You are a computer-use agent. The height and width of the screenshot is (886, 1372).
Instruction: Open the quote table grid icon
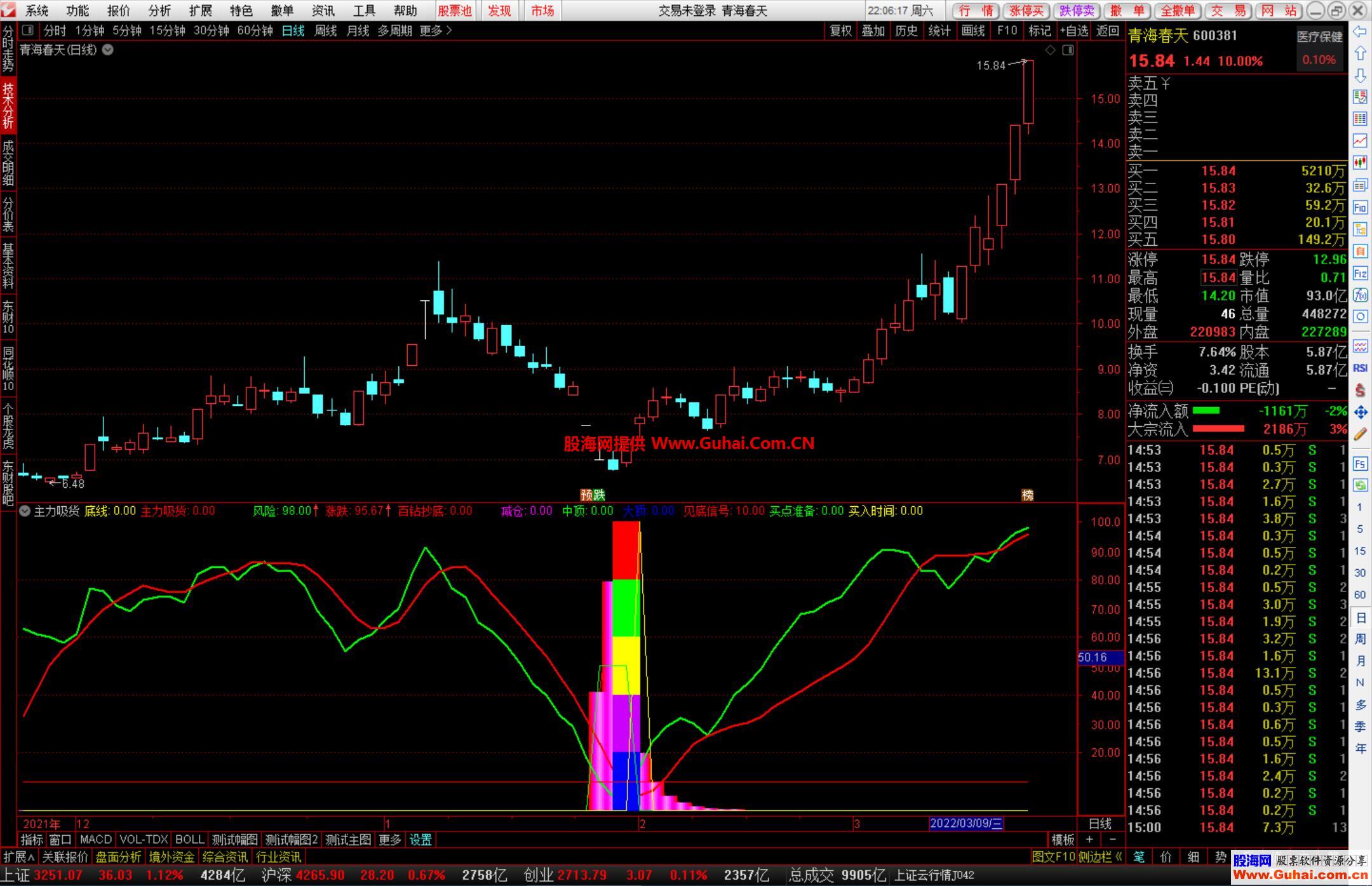(1360, 119)
